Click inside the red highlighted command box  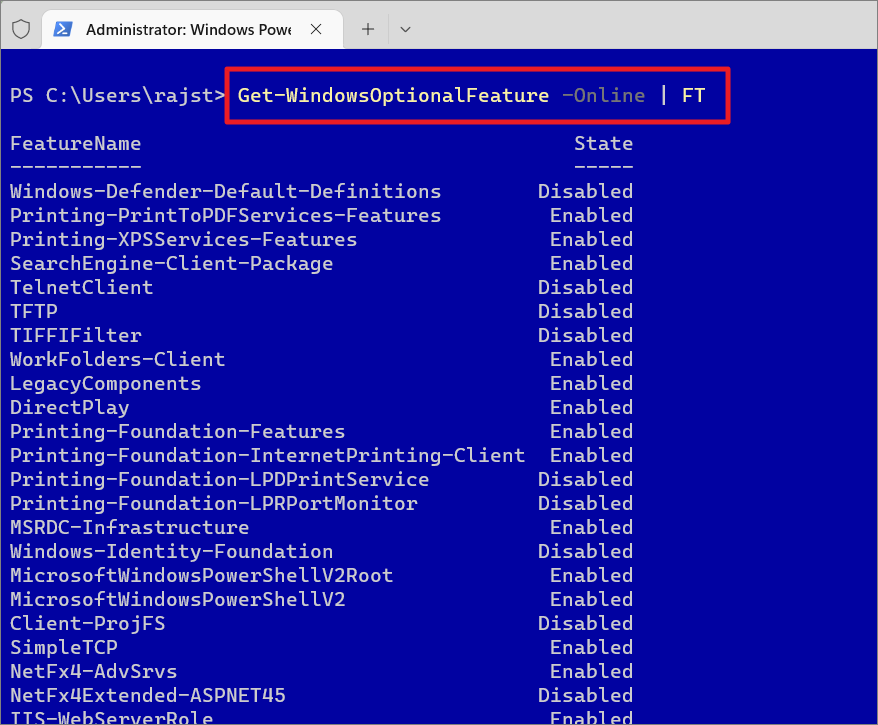pos(477,95)
